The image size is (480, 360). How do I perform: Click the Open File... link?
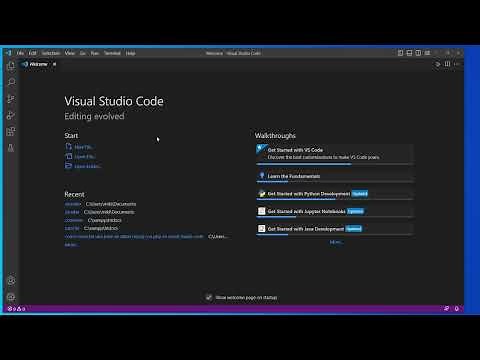[x=80, y=156]
